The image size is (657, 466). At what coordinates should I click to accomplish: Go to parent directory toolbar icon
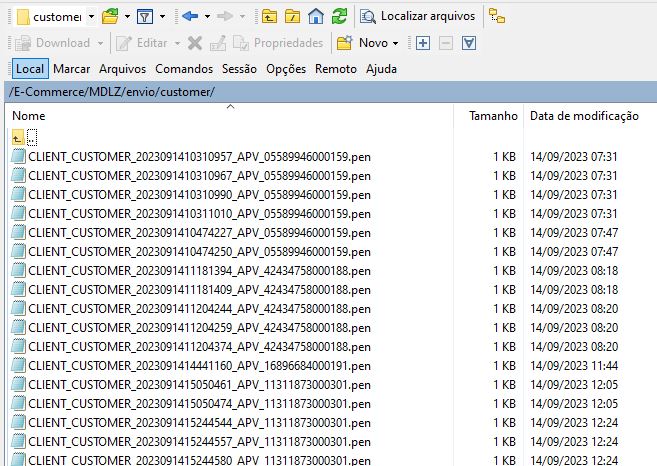pos(269,17)
